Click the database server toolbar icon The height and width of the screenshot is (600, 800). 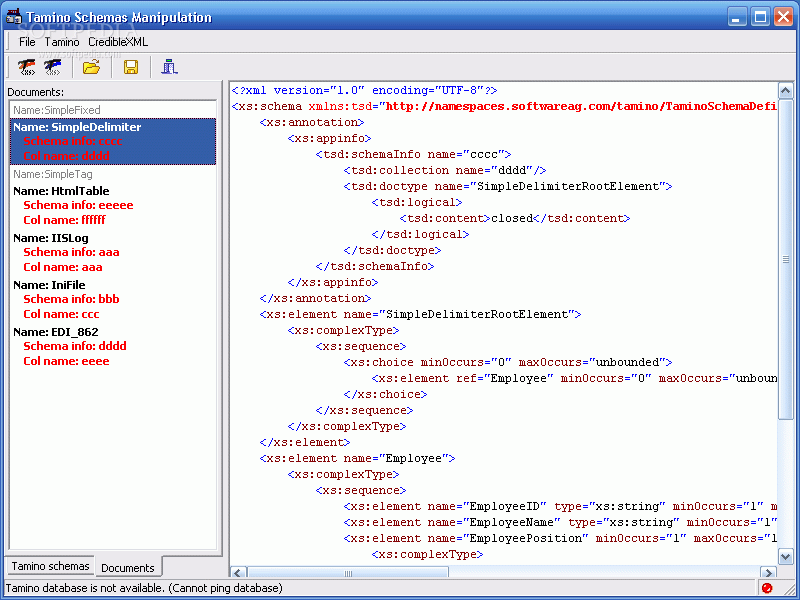[169, 67]
